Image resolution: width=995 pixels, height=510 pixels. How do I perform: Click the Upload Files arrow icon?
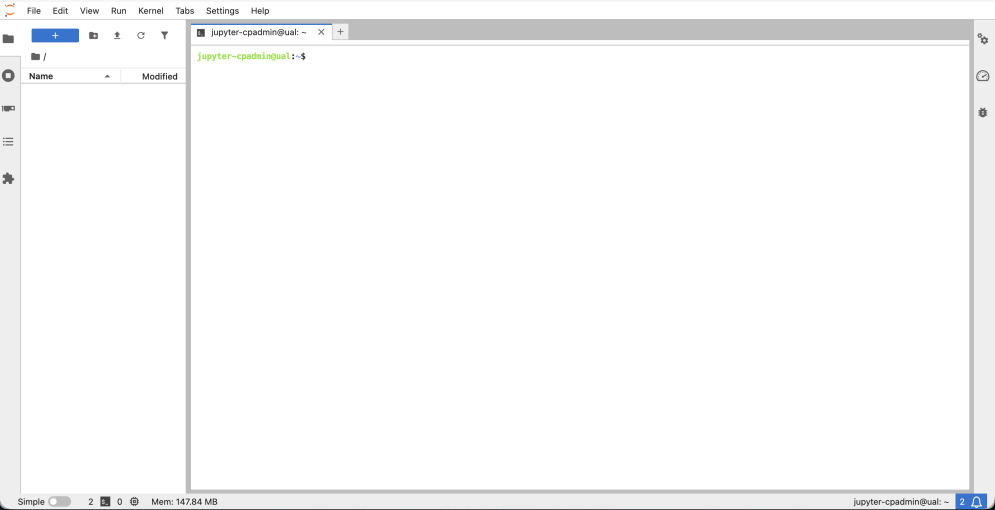(117, 36)
